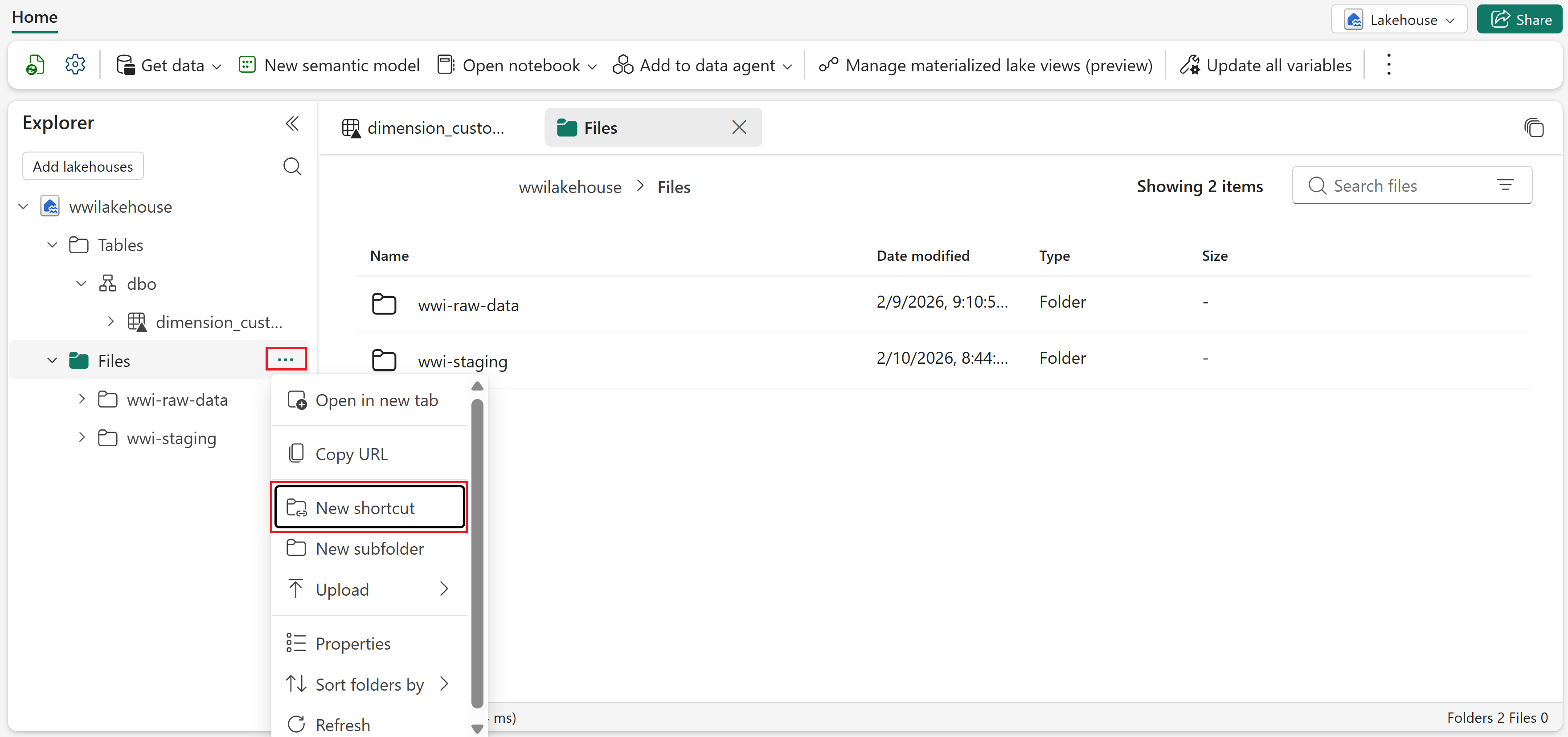Select the New semantic model icon
The image size is (1568, 737).
tap(247, 64)
